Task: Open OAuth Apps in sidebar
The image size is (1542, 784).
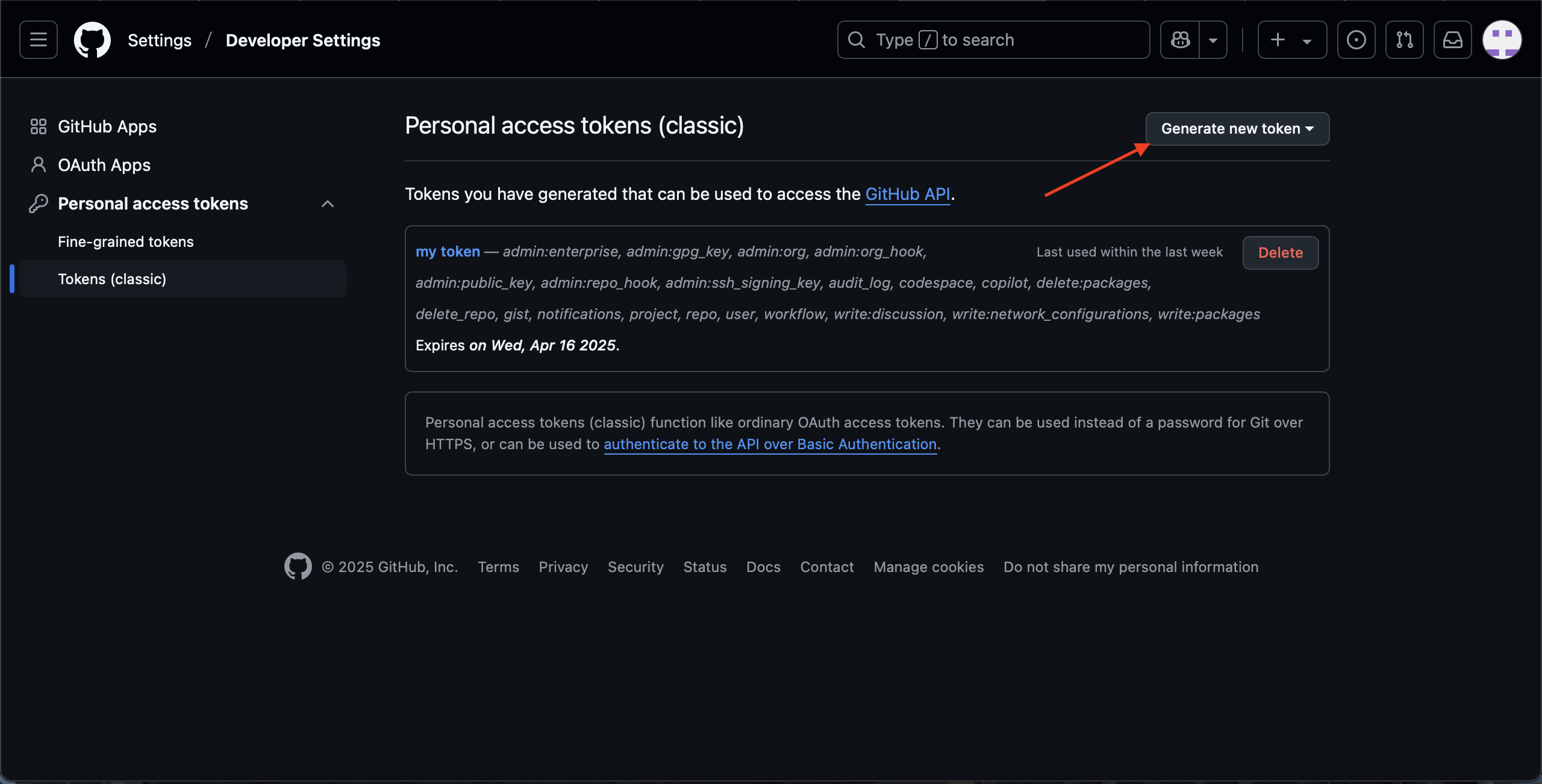Action: pyautogui.click(x=104, y=165)
